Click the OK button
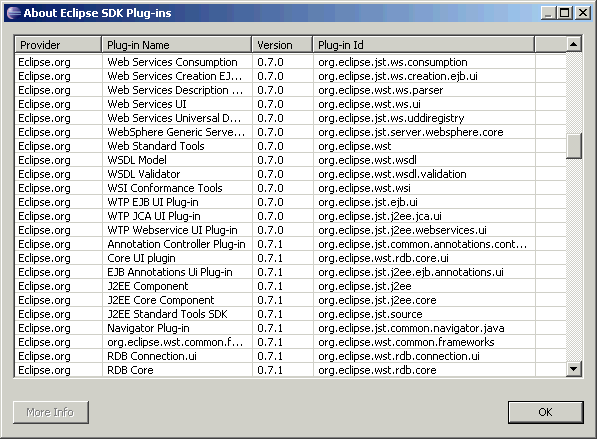The height and width of the screenshot is (439, 597). [x=545, y=412]
